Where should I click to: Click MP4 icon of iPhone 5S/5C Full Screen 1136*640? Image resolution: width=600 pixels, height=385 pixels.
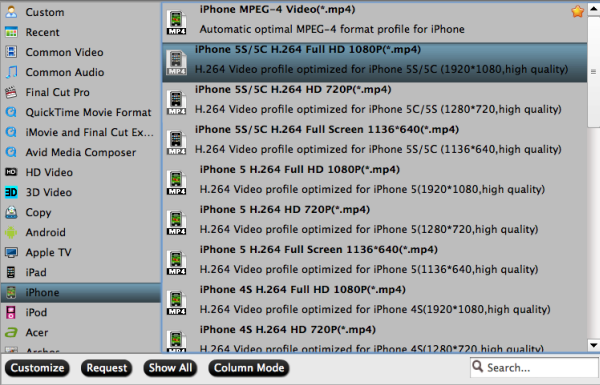point(176,143)
